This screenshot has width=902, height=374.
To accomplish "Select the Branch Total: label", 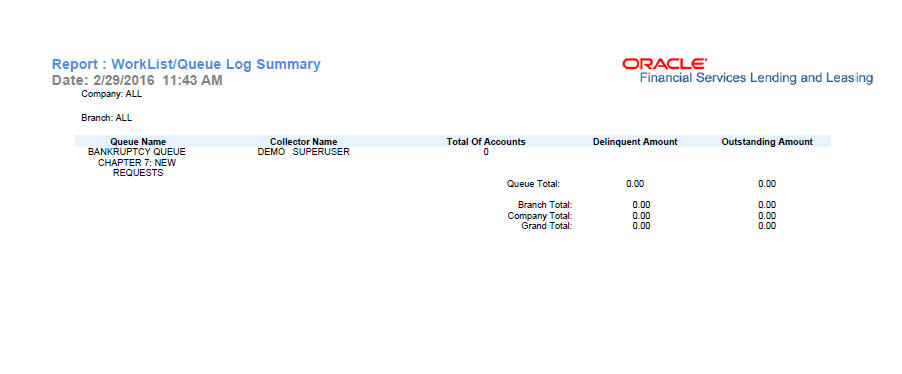I will 545,205.
